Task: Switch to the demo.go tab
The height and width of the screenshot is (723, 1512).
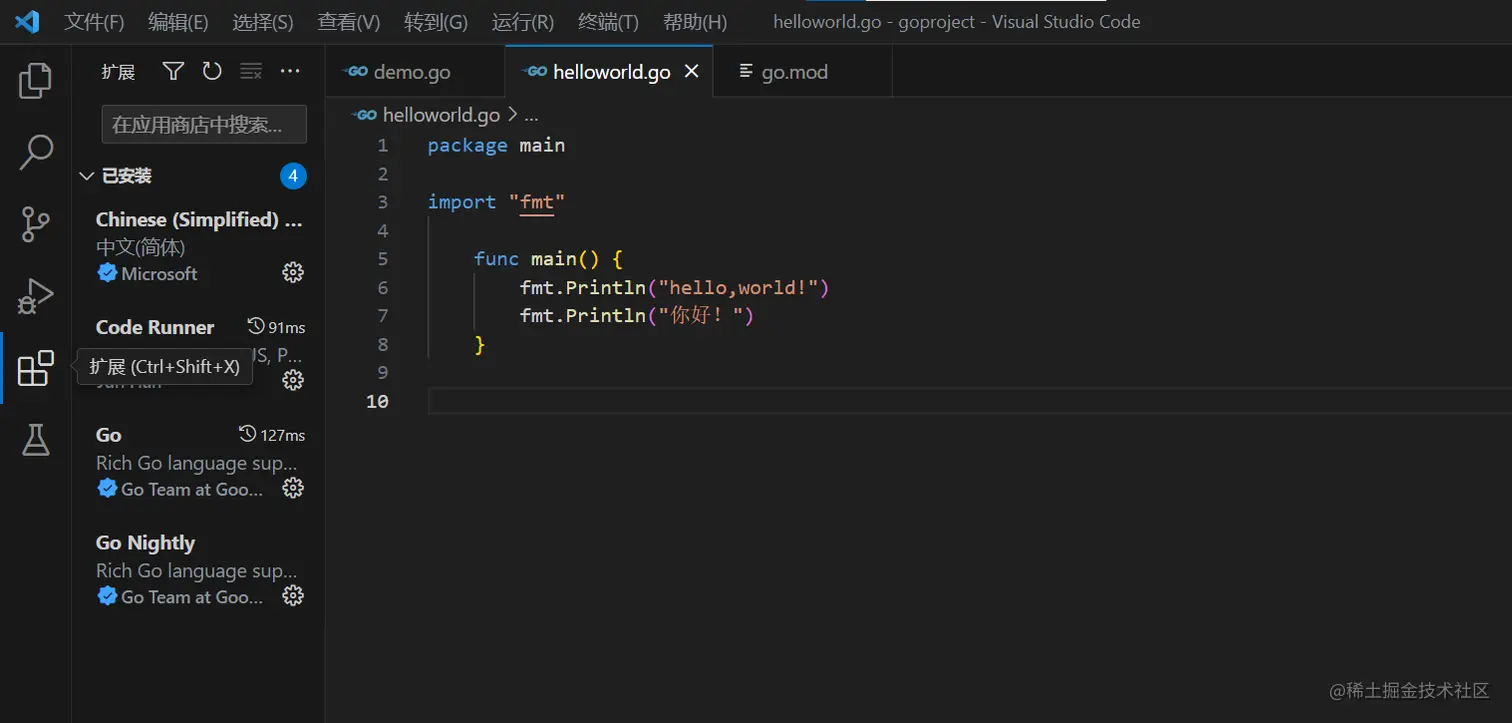Action: (x=415, y=72)
